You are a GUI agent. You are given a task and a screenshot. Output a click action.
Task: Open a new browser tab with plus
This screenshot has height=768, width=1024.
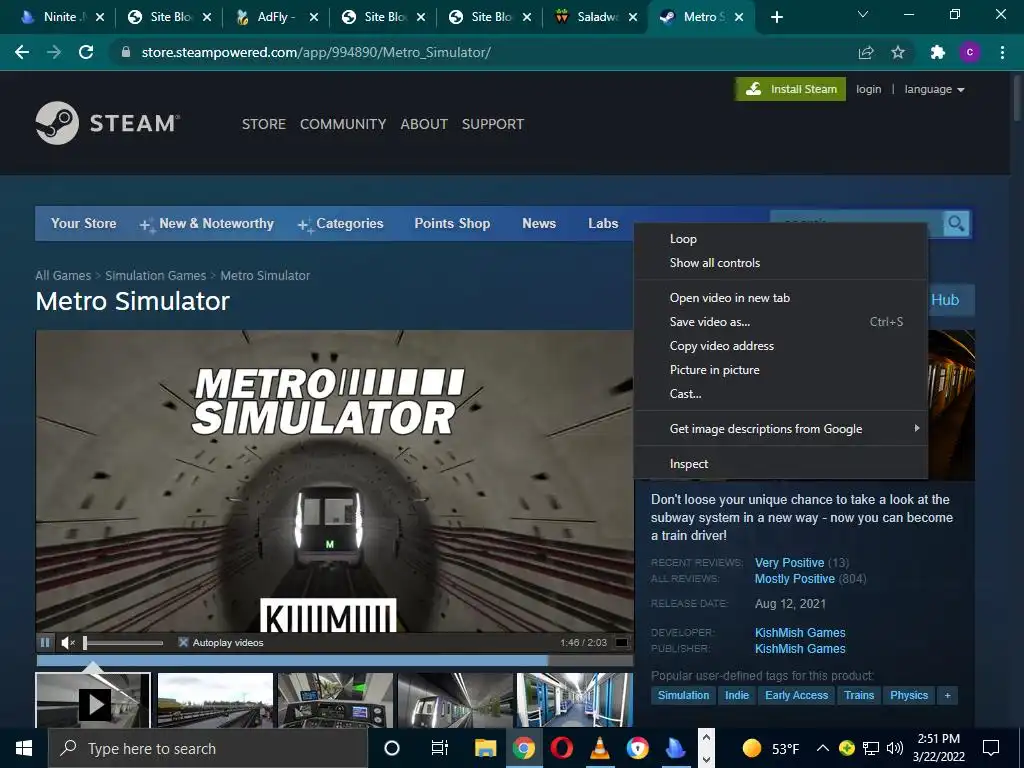coord(776,17)
